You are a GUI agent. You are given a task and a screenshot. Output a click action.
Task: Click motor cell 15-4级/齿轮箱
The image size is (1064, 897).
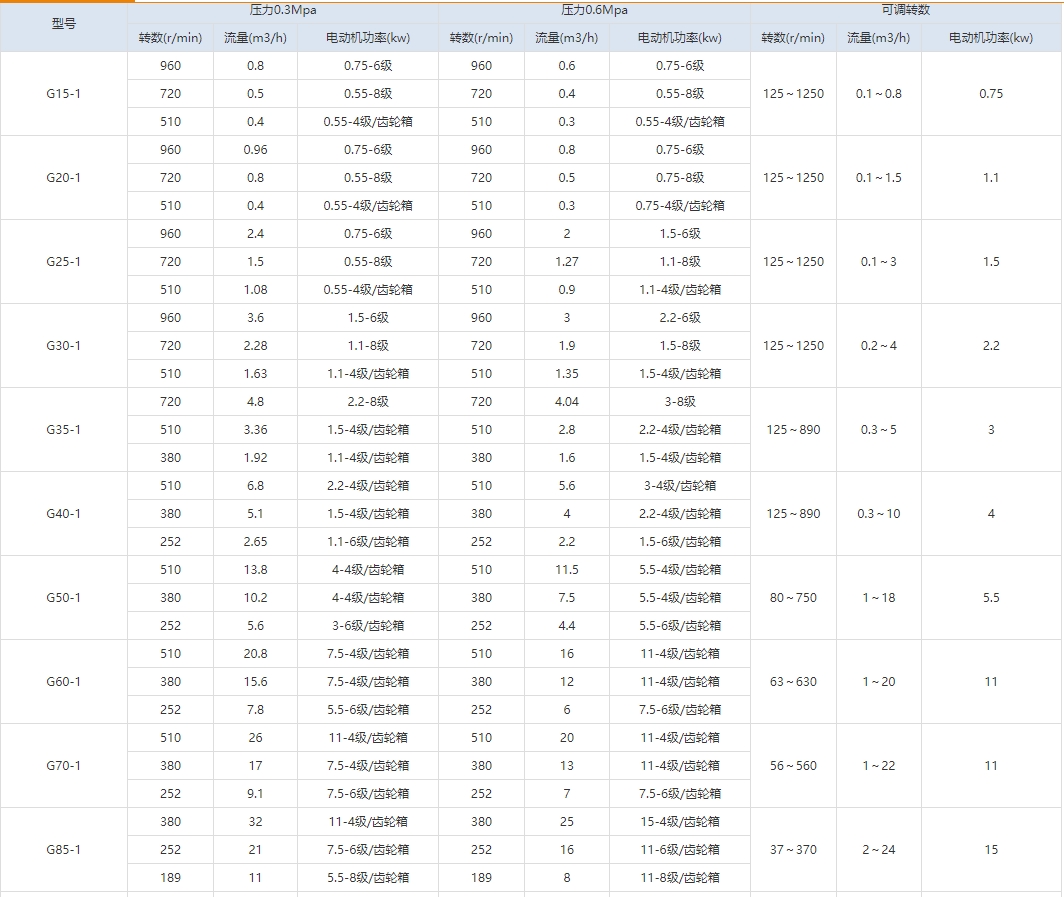click(680, 822)
